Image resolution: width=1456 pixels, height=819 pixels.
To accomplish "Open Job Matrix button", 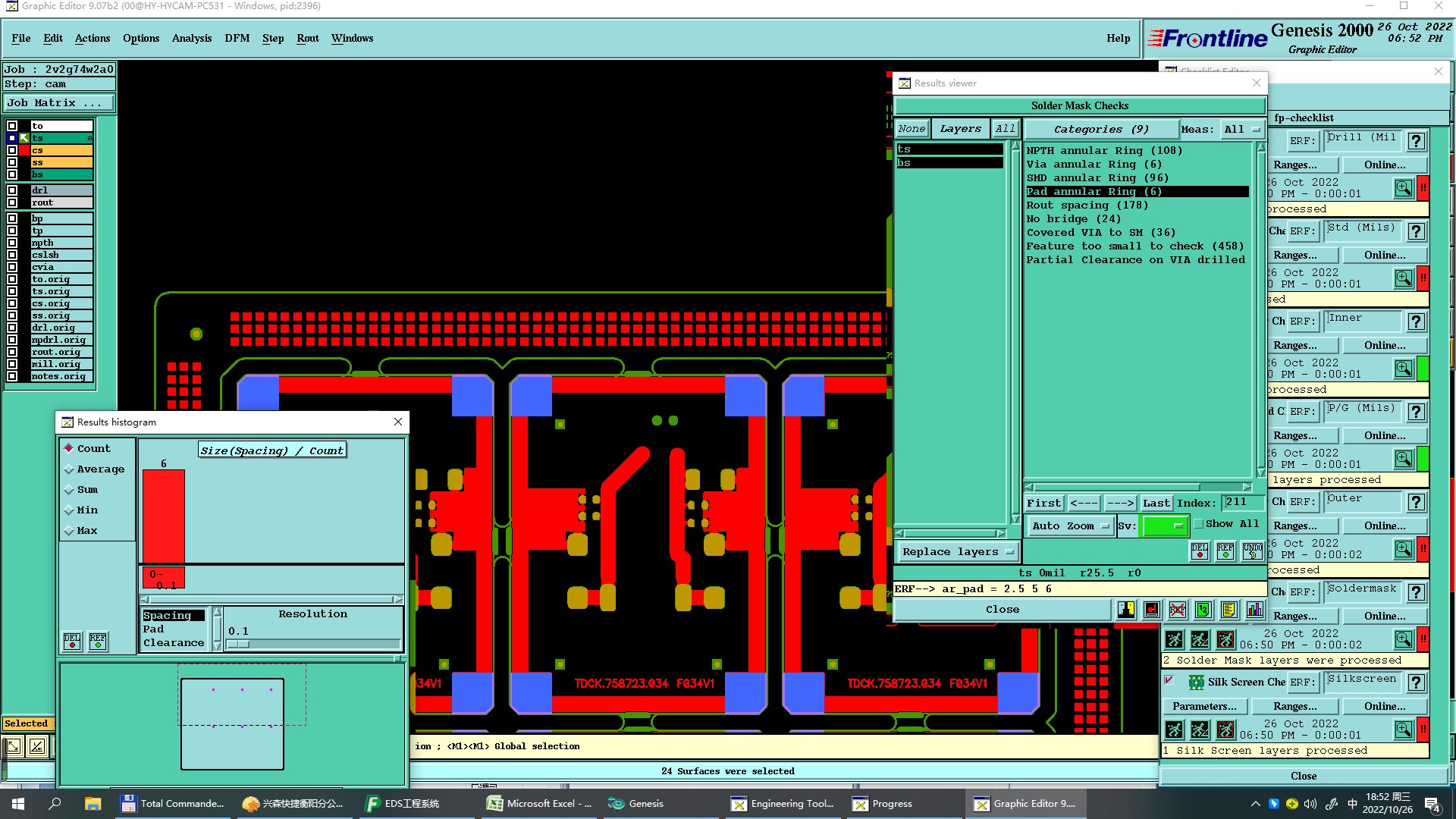I will tap(59, 103).
